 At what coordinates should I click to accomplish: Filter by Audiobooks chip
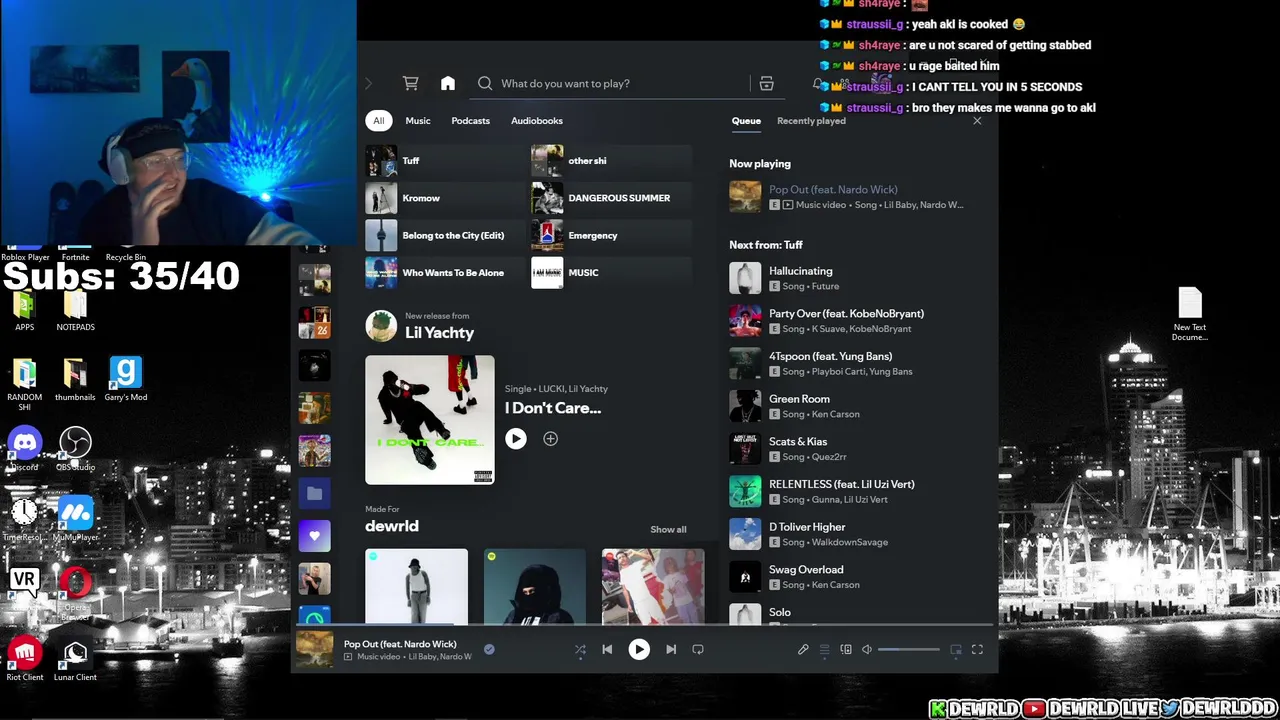(537, 121)
